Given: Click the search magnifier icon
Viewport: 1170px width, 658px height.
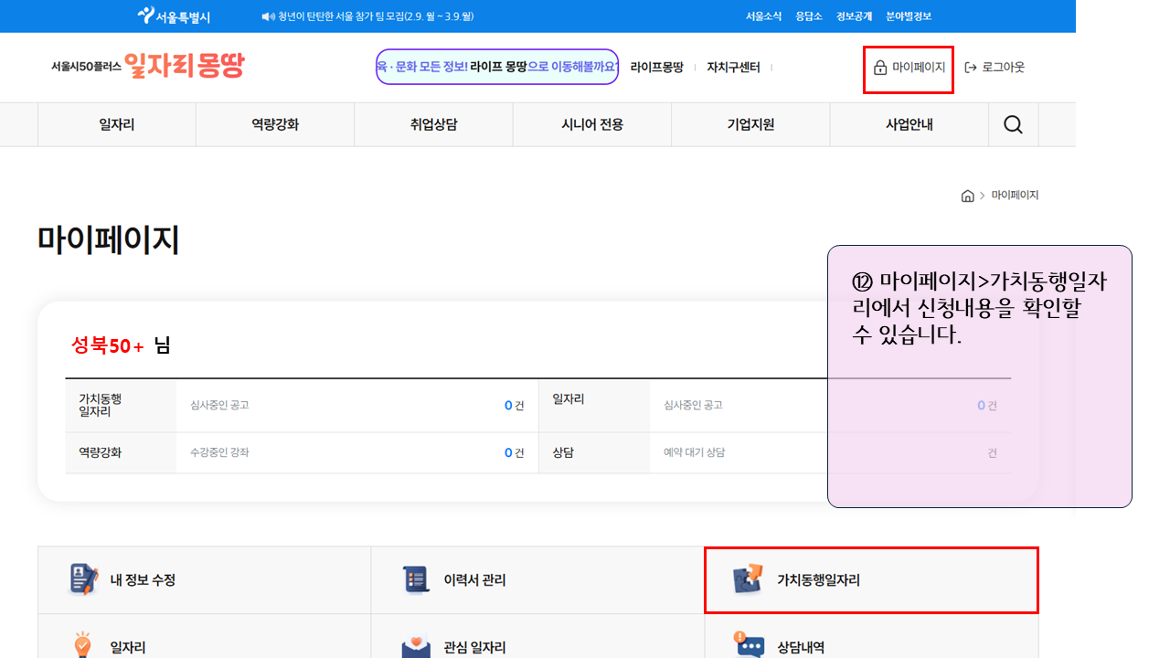Looking at the screenshot, I should click(x=1013, y=125).
